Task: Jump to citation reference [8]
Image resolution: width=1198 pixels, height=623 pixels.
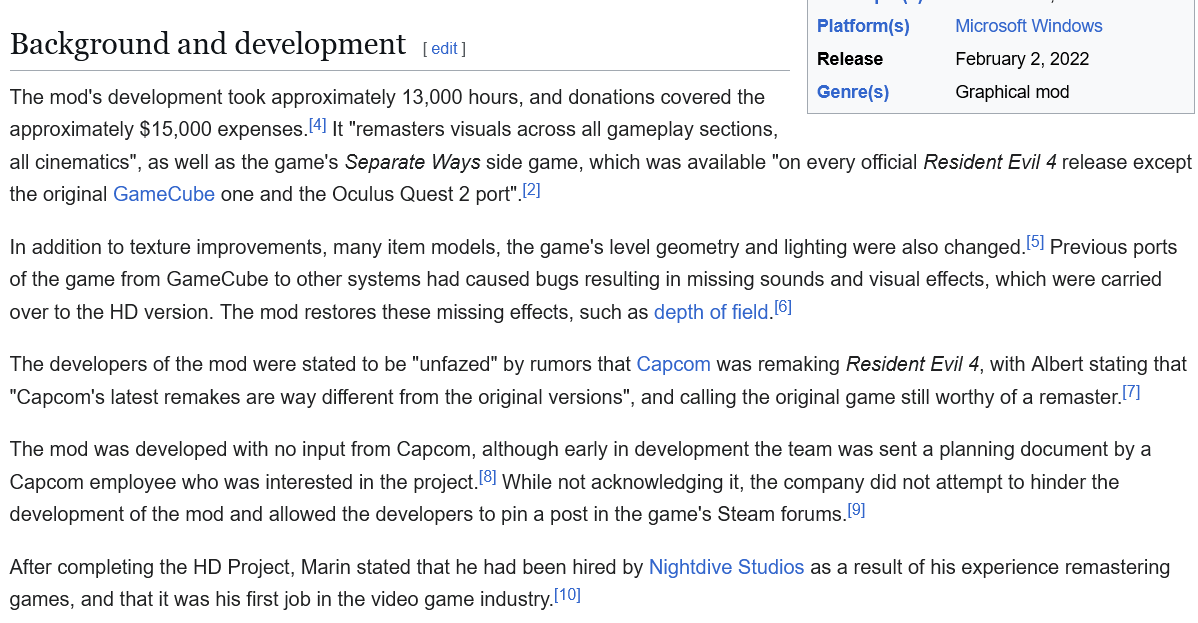Action: pyautogui.click(x=487, y=478)
